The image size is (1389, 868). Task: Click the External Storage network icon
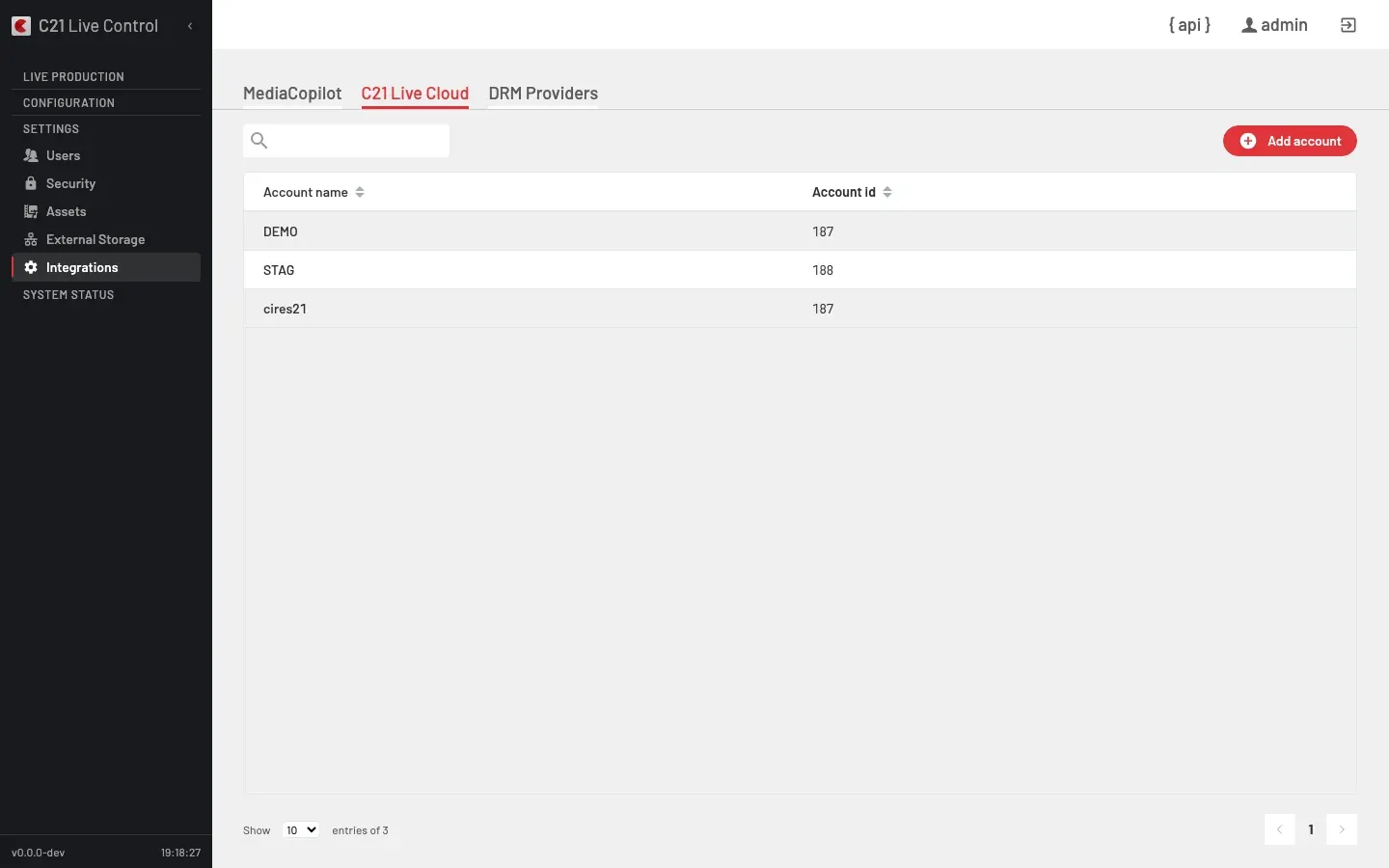(x=31, y=239)
